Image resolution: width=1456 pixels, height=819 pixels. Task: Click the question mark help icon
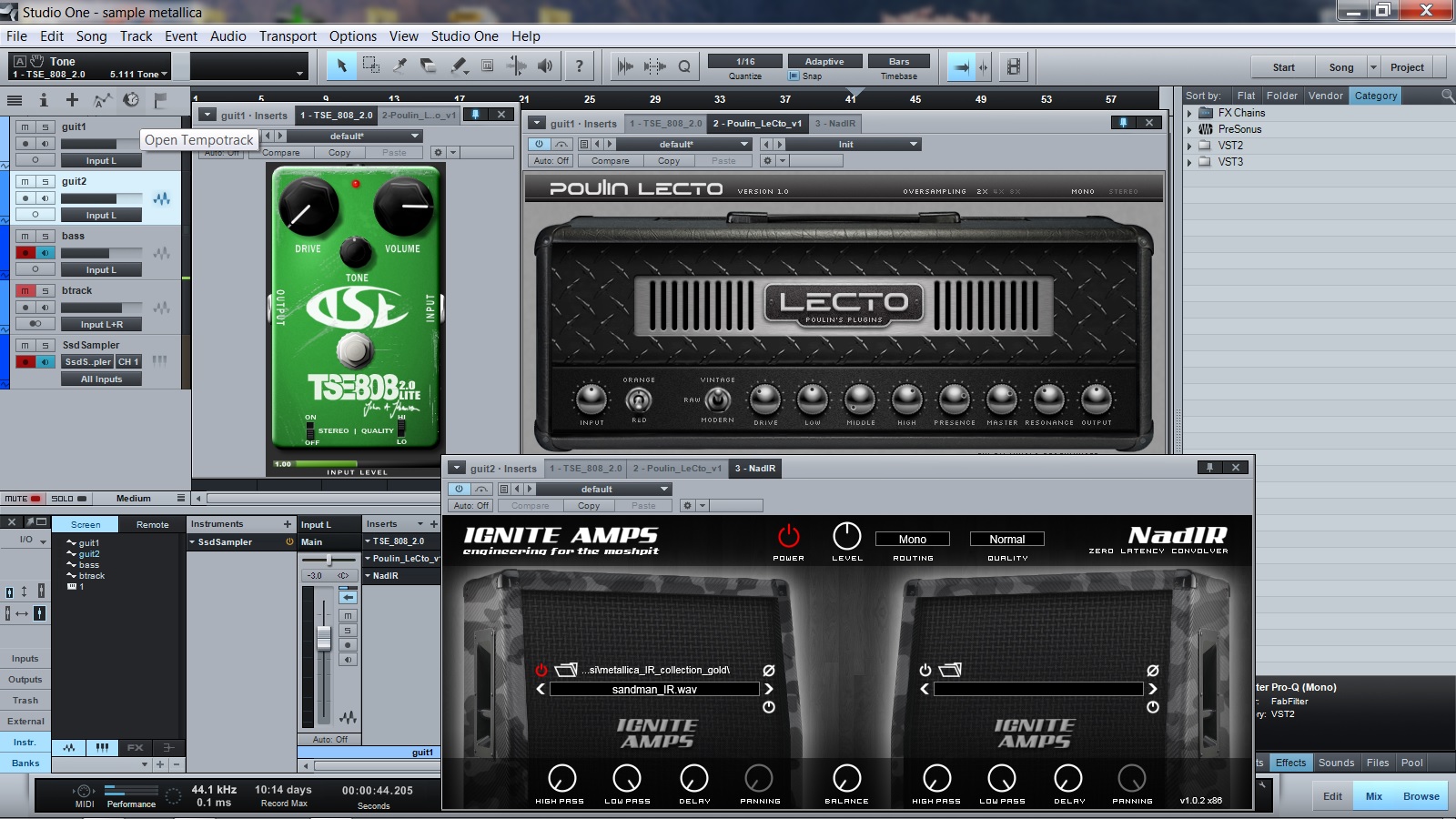pyautogui.click(x=580, y=66)
